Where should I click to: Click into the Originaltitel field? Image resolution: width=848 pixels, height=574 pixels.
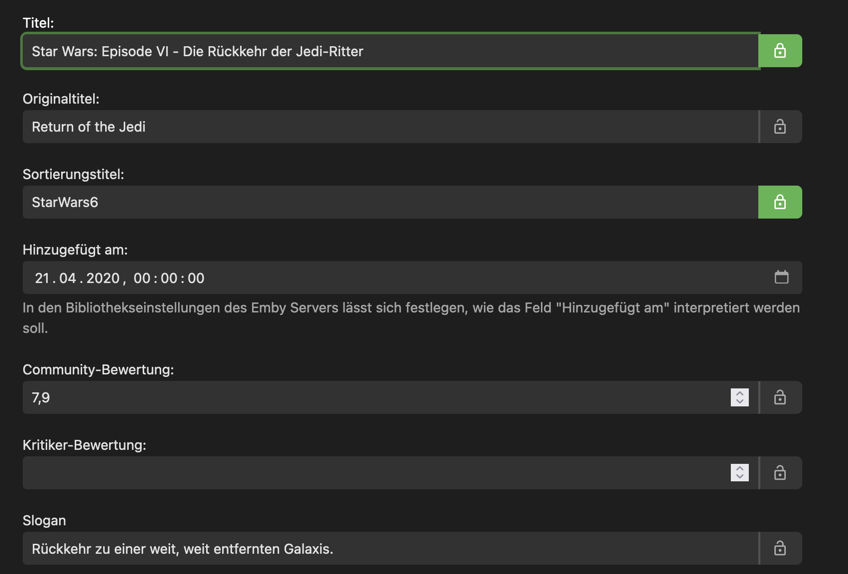point(390,127)
